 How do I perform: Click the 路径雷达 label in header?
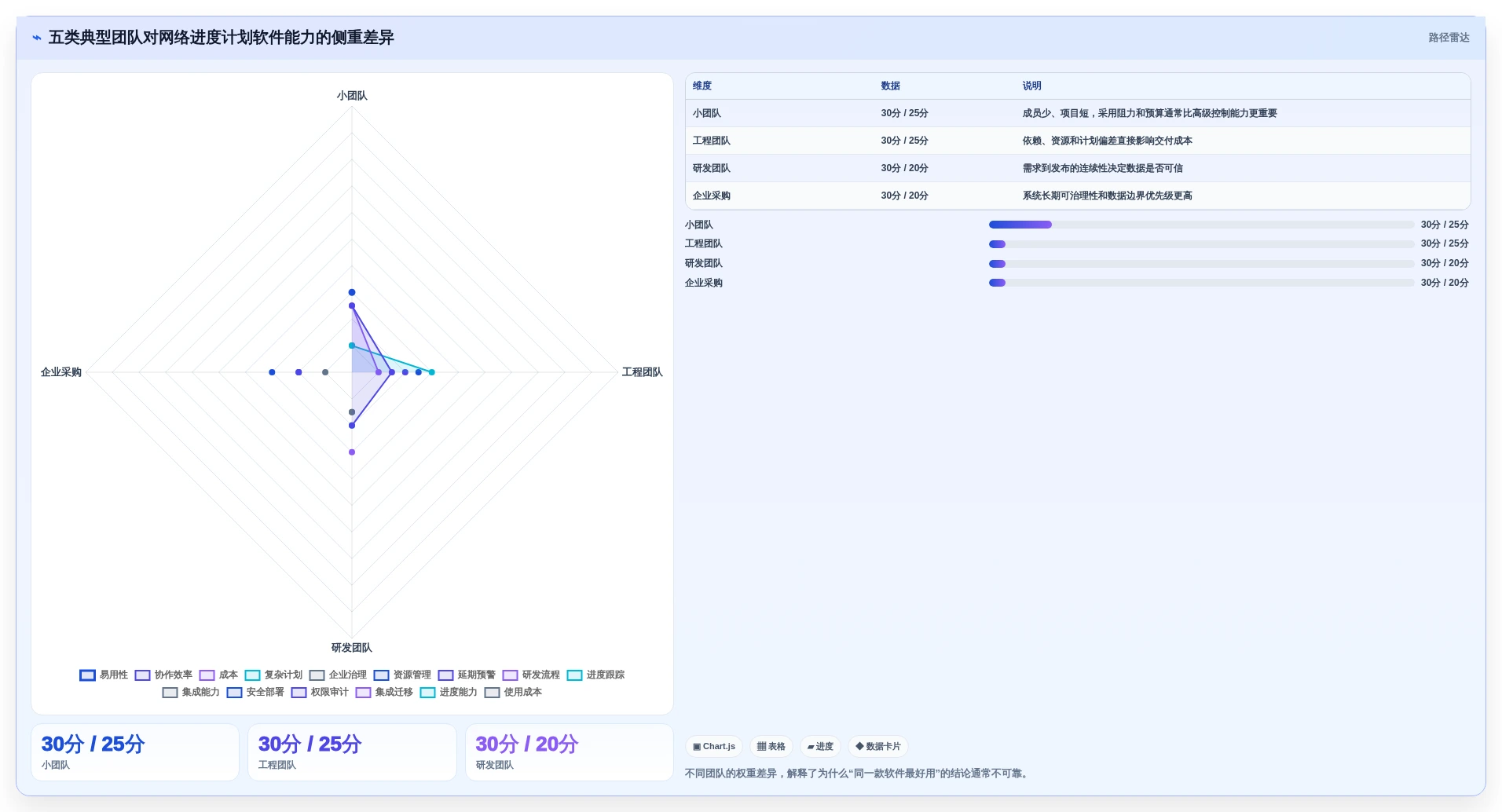point(1449,38)
